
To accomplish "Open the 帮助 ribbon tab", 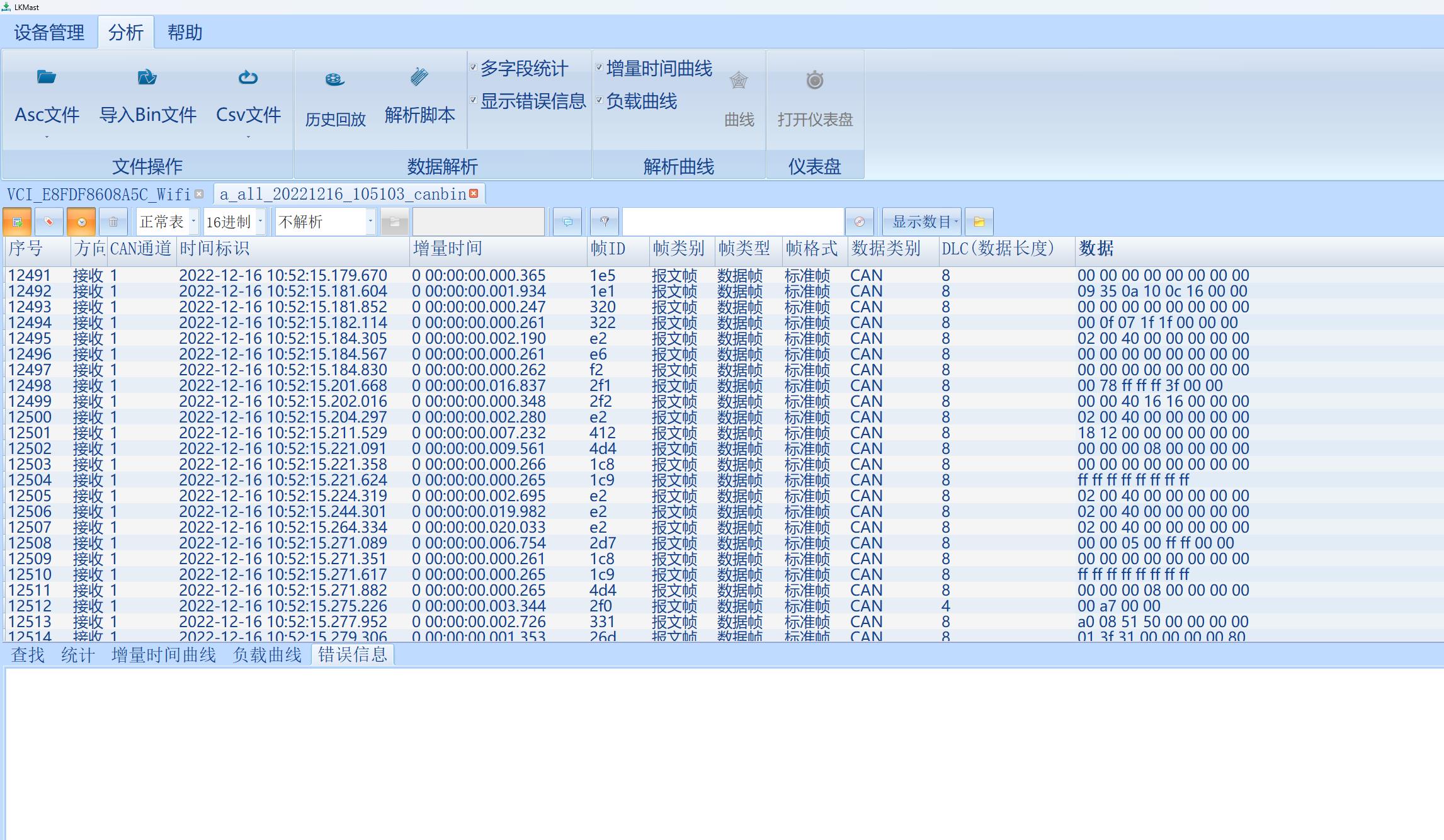I will click(185, 33).
